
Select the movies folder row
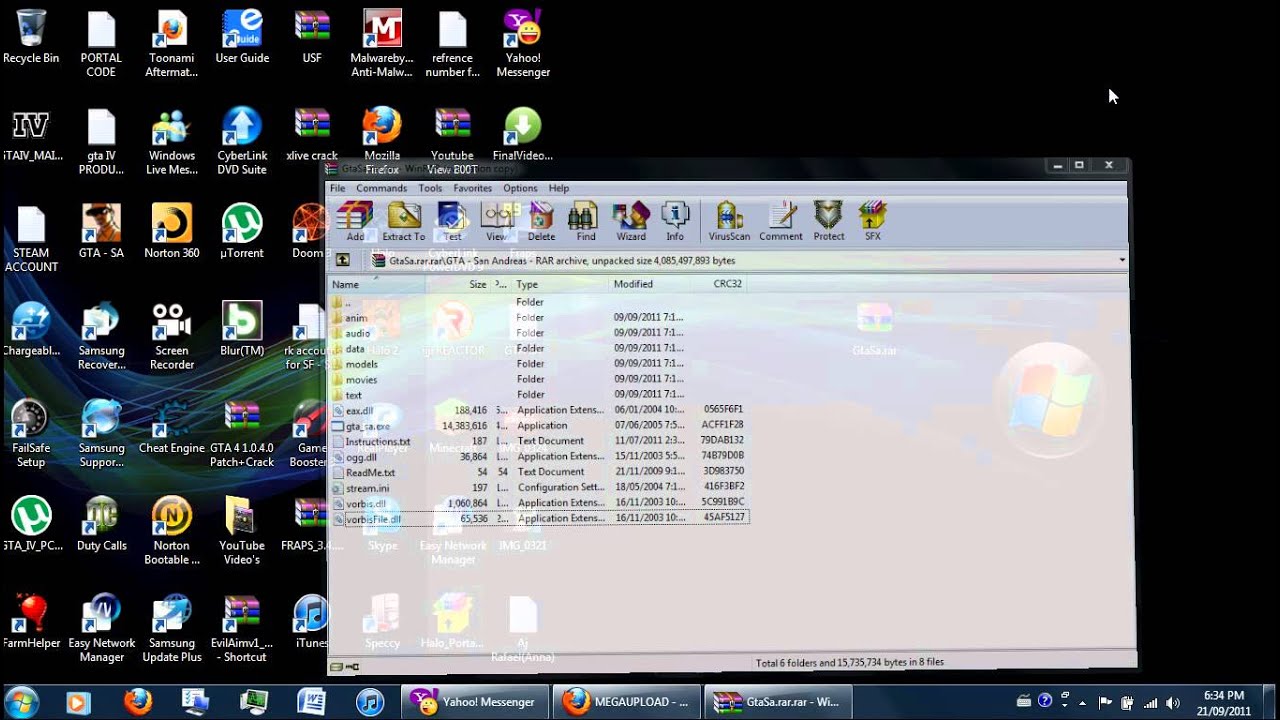point(538,379)
